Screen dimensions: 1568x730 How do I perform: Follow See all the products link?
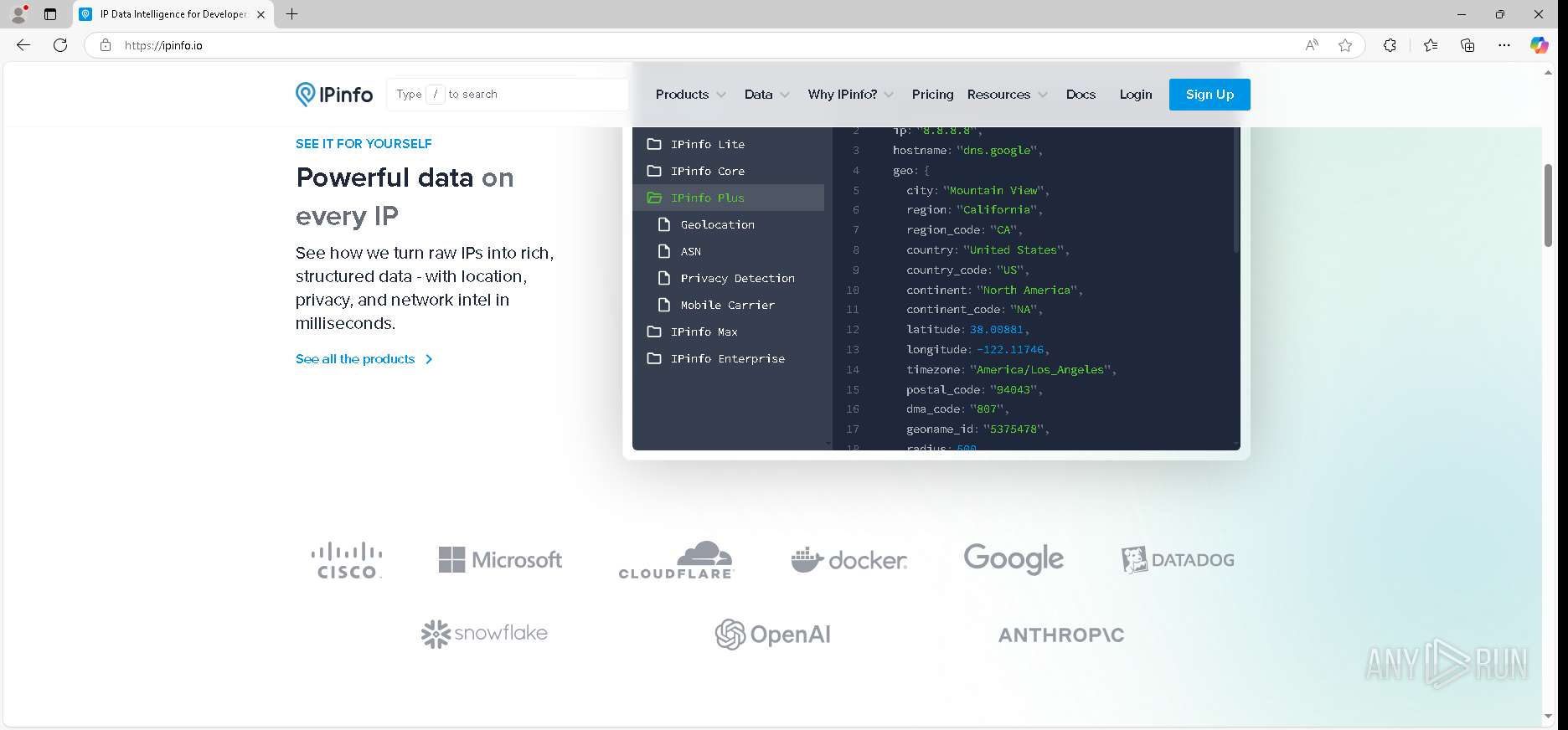click(x=364, y=359)
